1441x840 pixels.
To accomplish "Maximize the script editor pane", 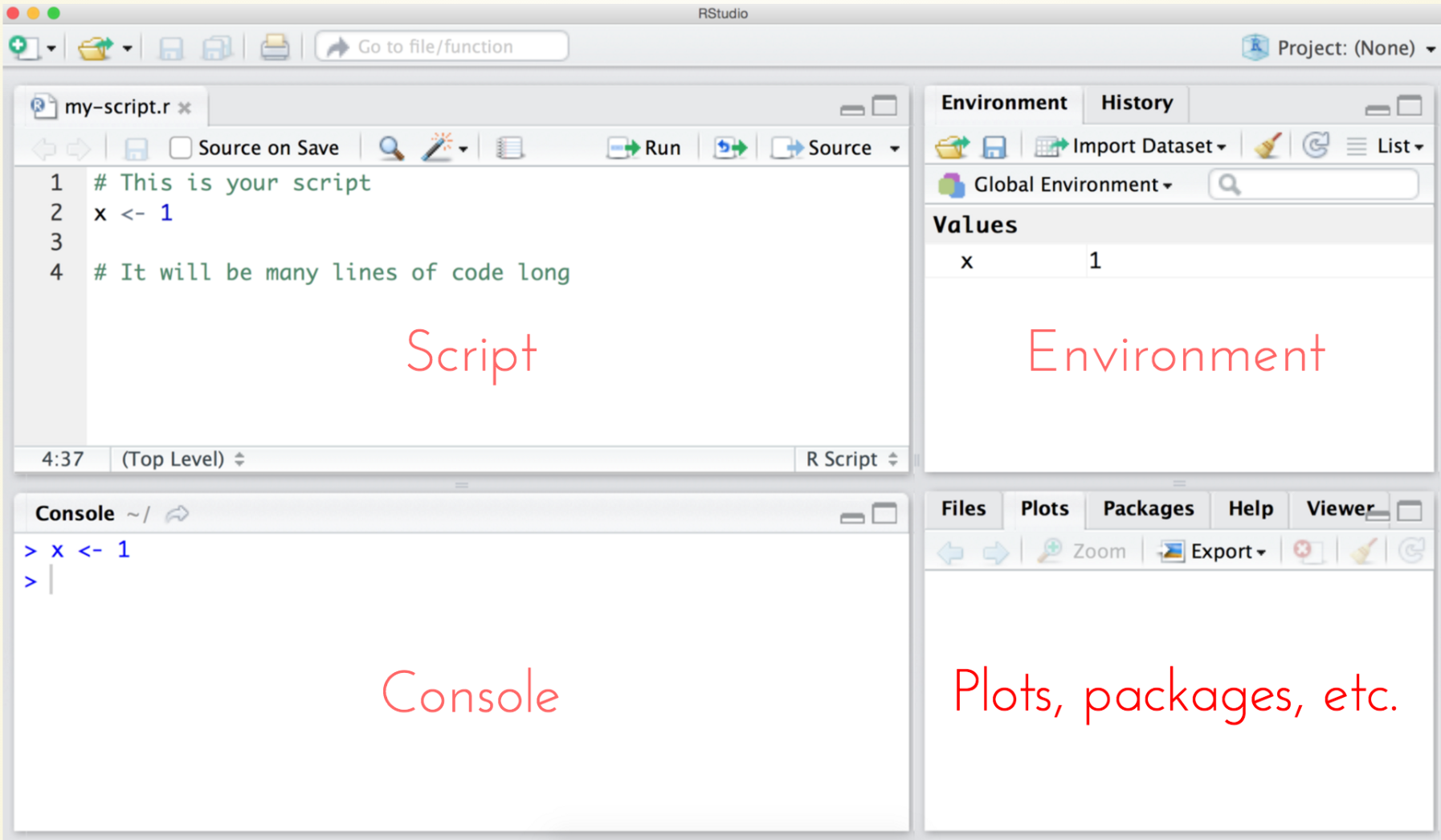I will [885, 106].
